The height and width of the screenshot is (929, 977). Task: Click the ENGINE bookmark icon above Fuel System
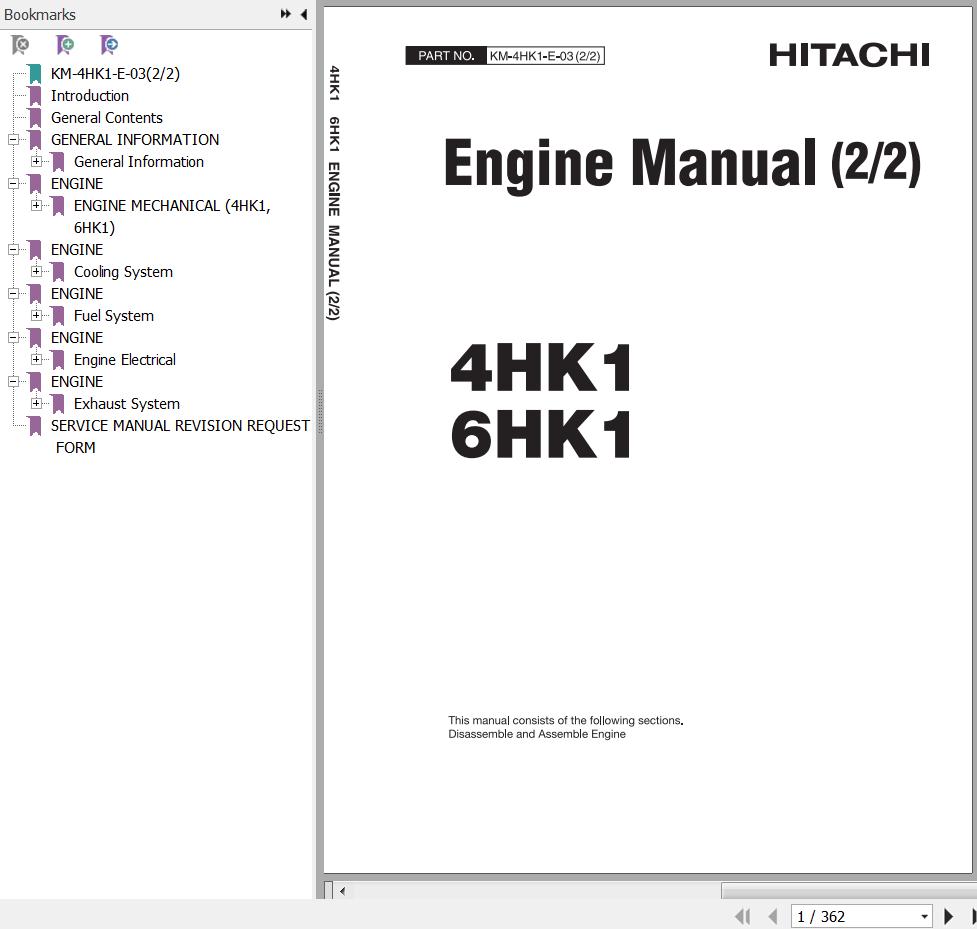(x=35, y=293)
